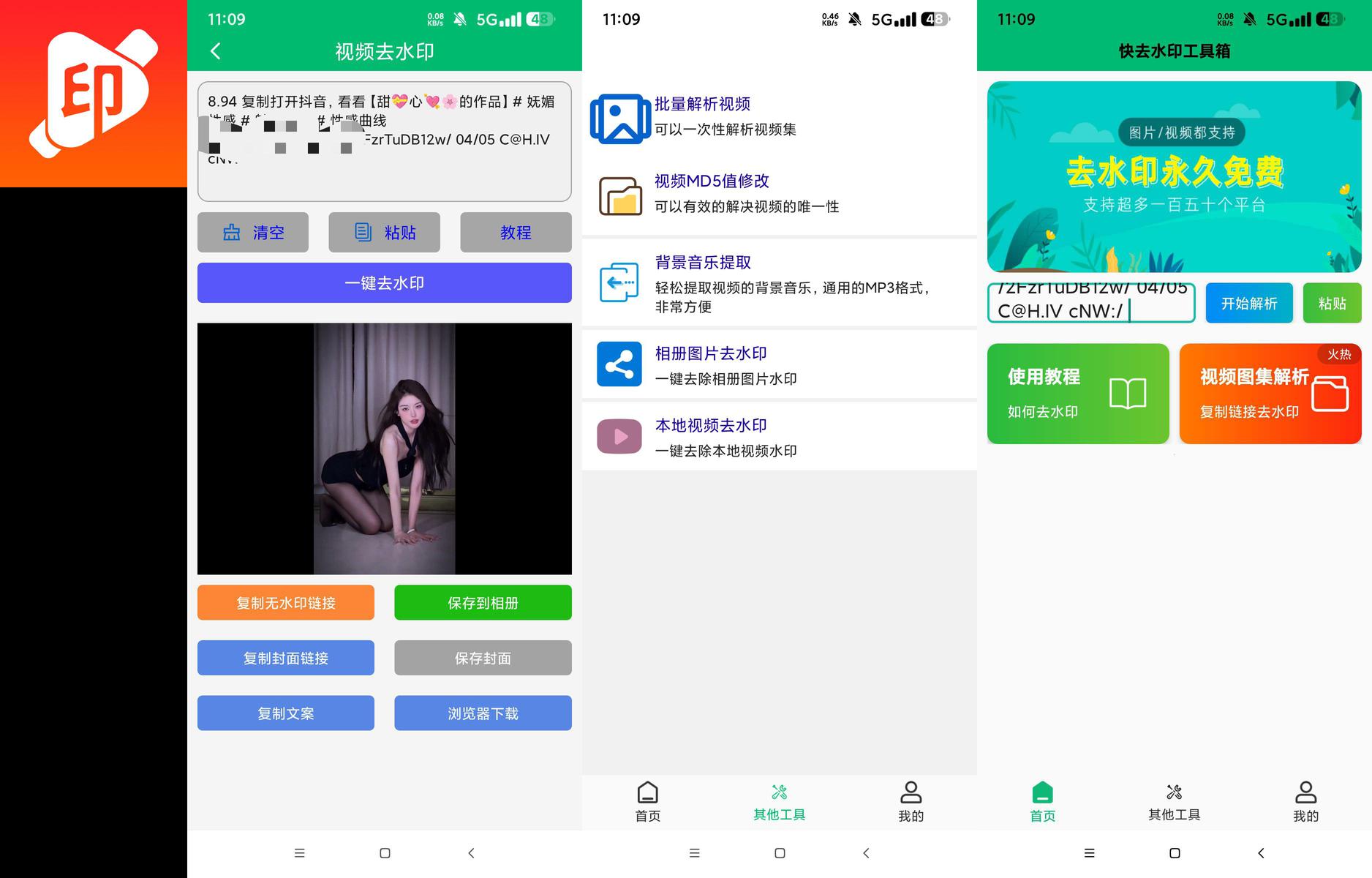Tap the video preview thumbnail

(x=385, y=449)
